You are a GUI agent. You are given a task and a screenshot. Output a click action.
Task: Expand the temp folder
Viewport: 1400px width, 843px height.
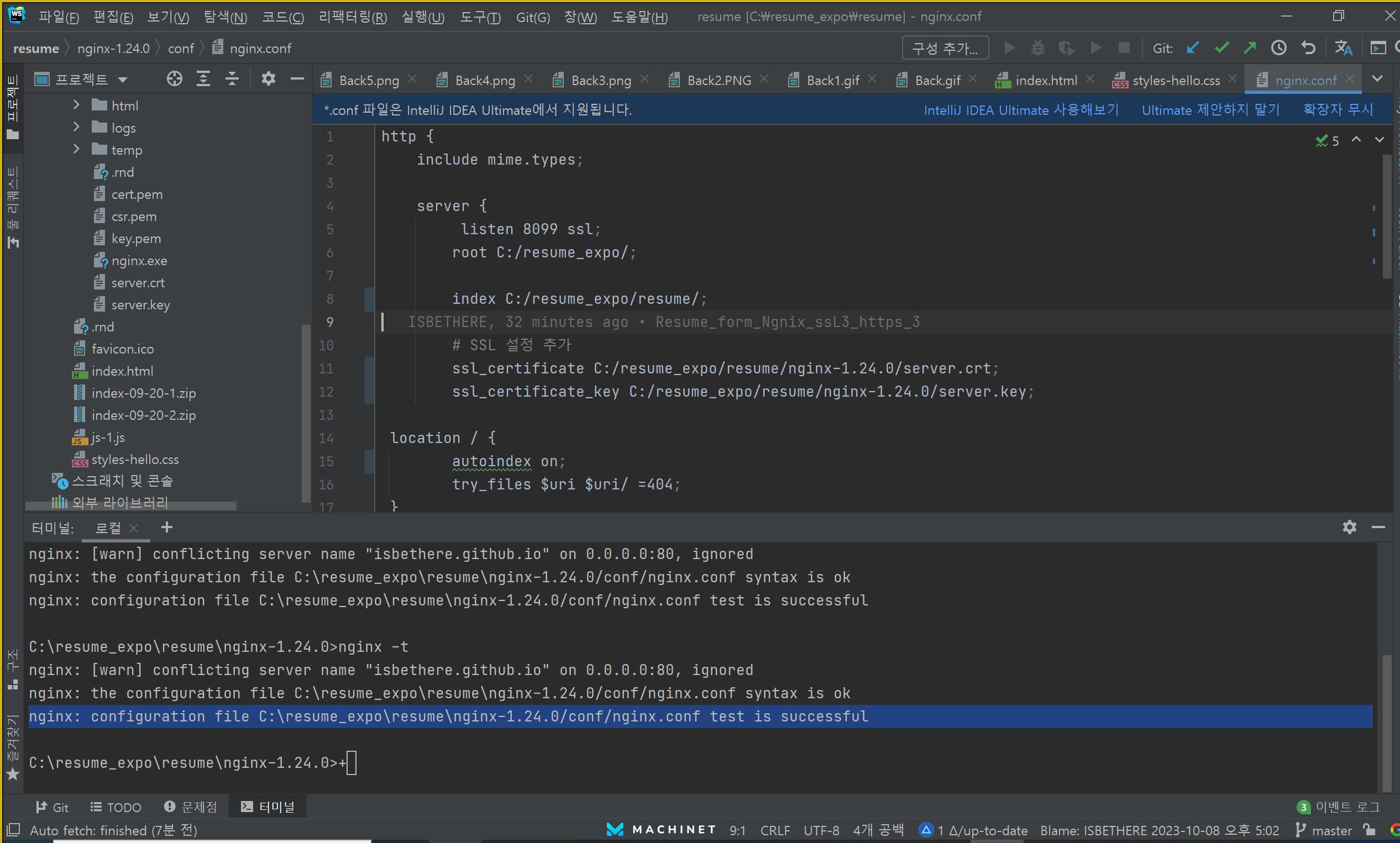click(x=76, y=149)
